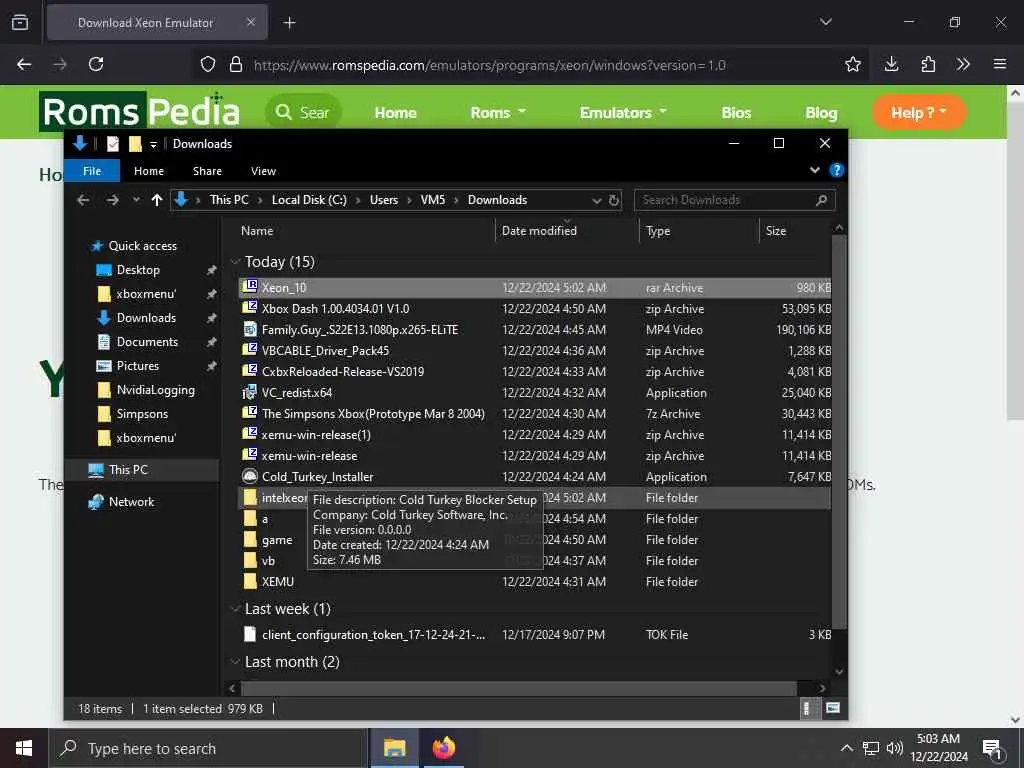Sort by Size column header
This screenshot has width=1024, height=768.
pos(775,231)
